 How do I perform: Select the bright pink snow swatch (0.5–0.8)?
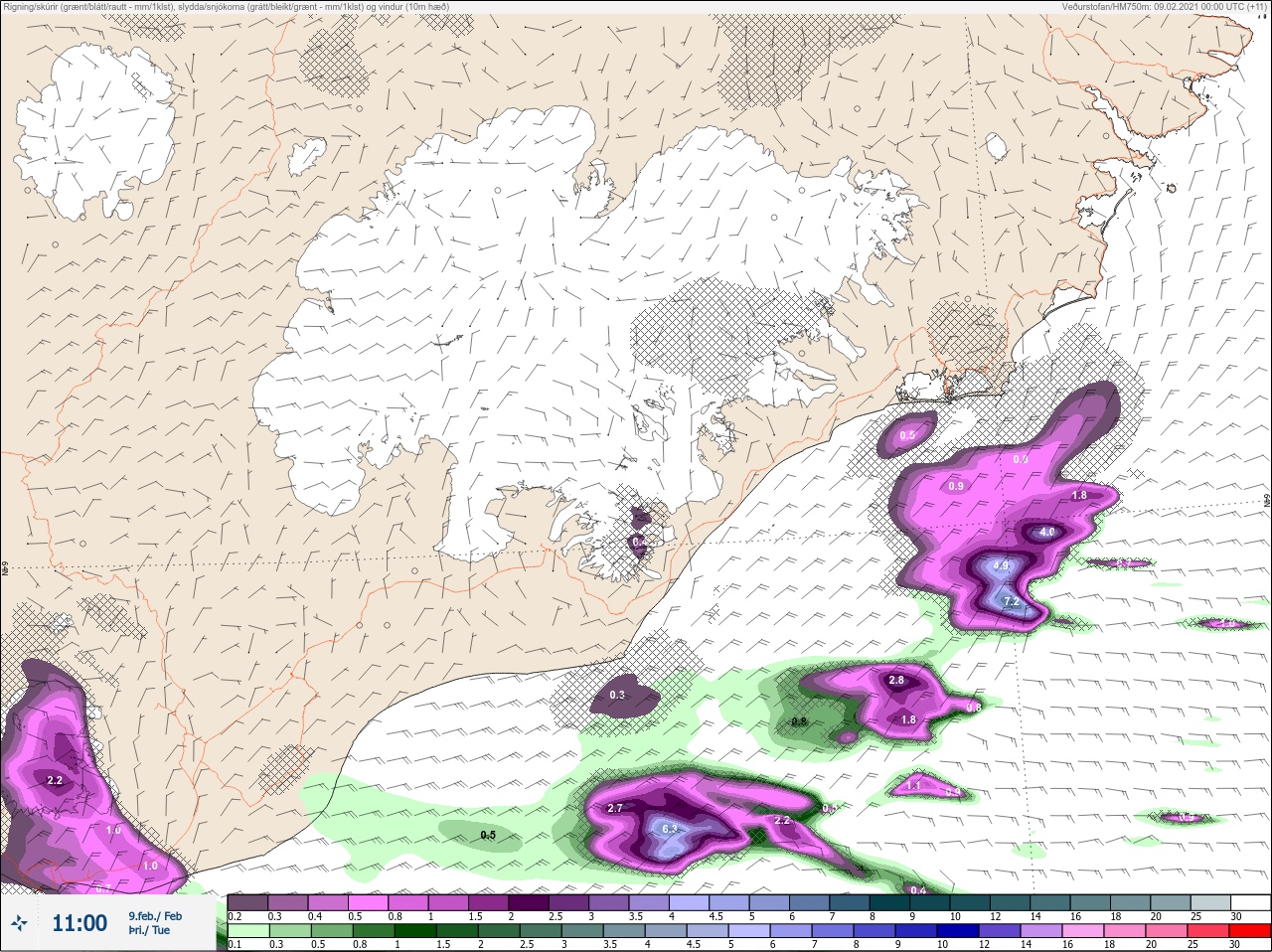(x=368, y=902)
